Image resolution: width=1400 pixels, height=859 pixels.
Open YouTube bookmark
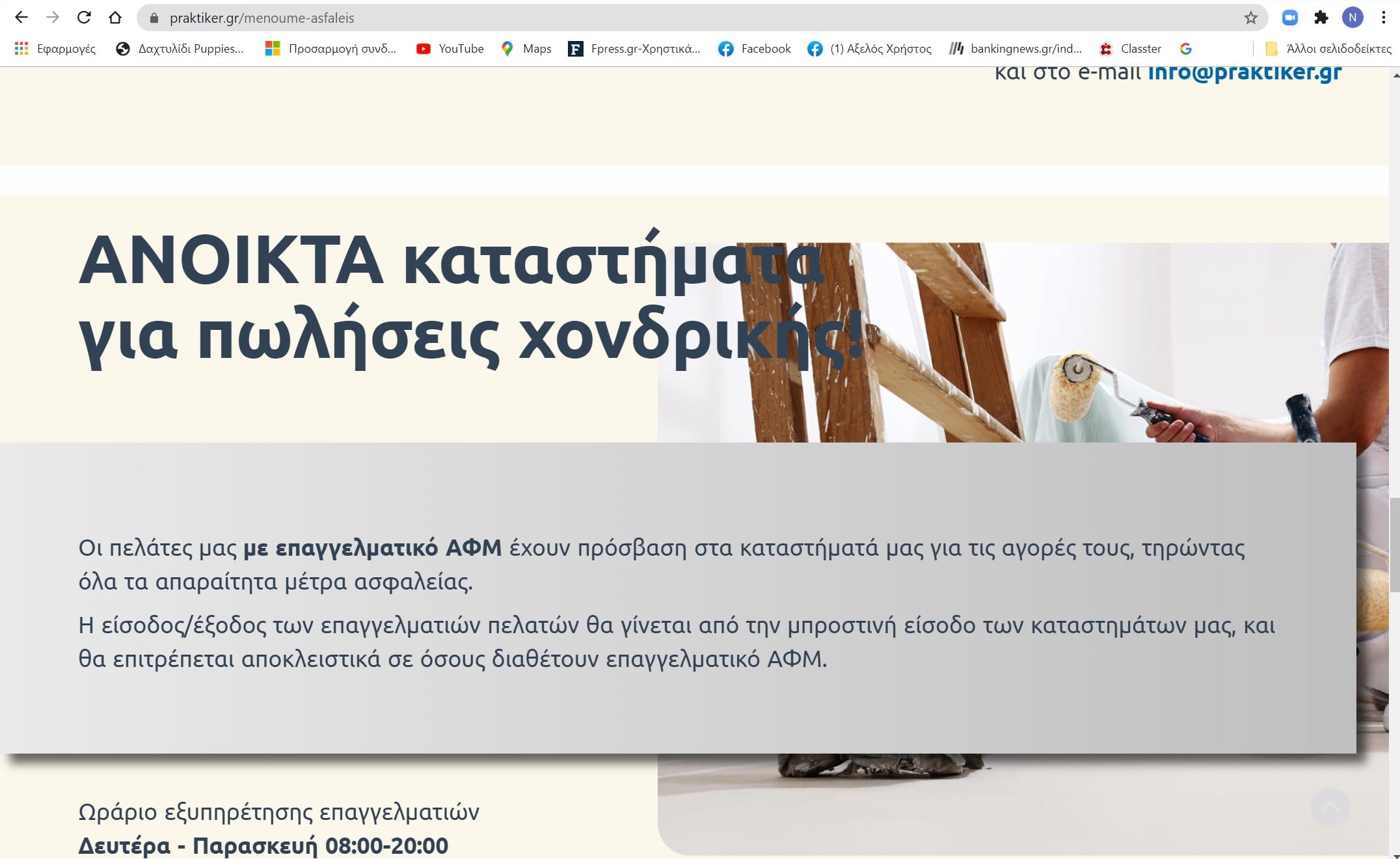[450, 49]
